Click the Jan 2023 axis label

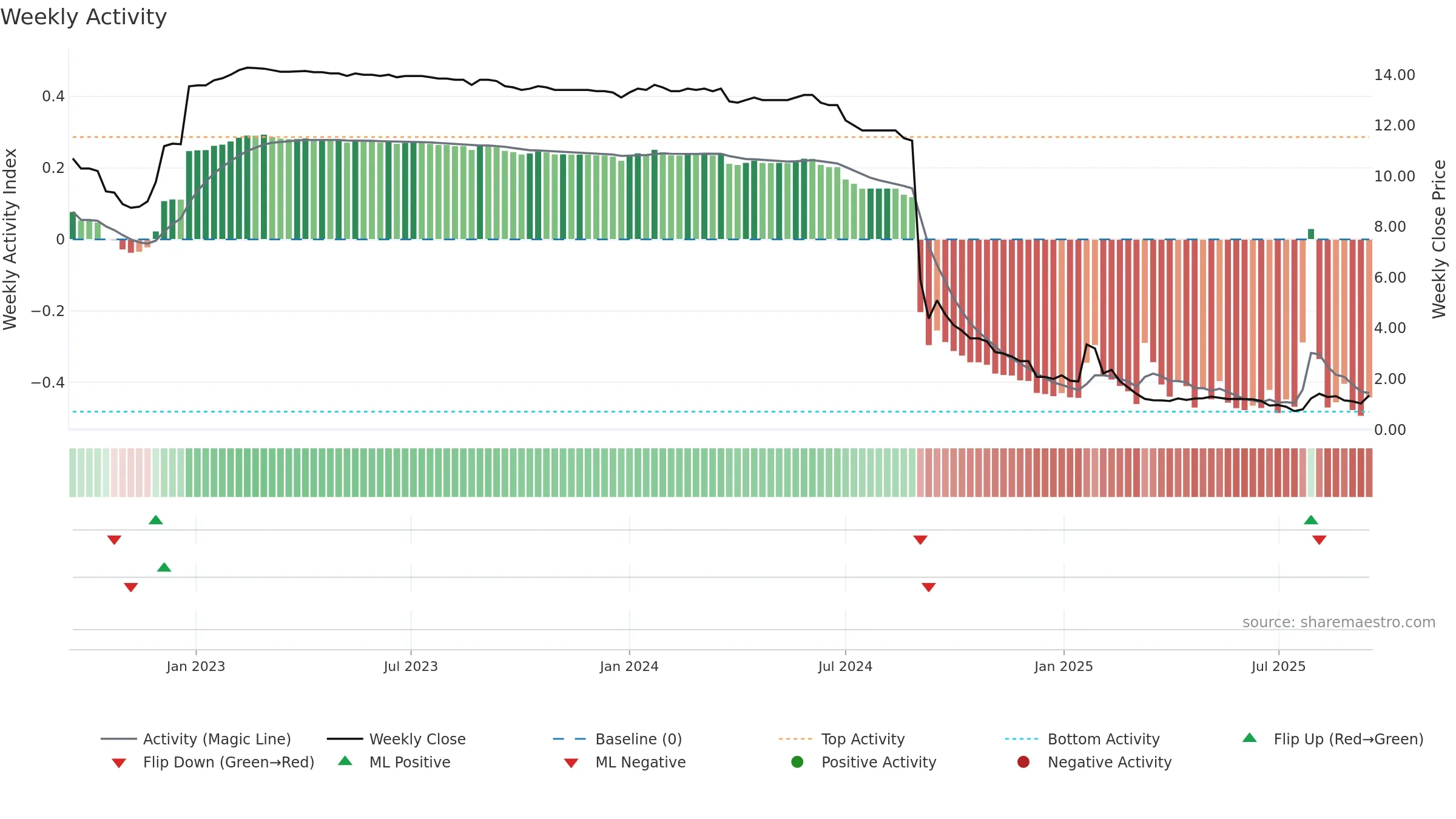click(196, 667)
